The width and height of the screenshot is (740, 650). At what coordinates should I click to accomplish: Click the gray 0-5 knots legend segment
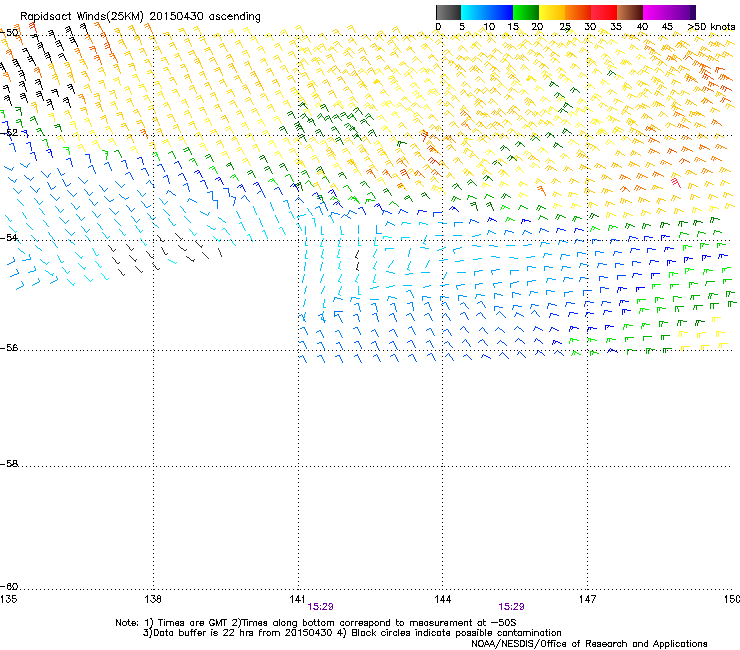tap(448, 12)
